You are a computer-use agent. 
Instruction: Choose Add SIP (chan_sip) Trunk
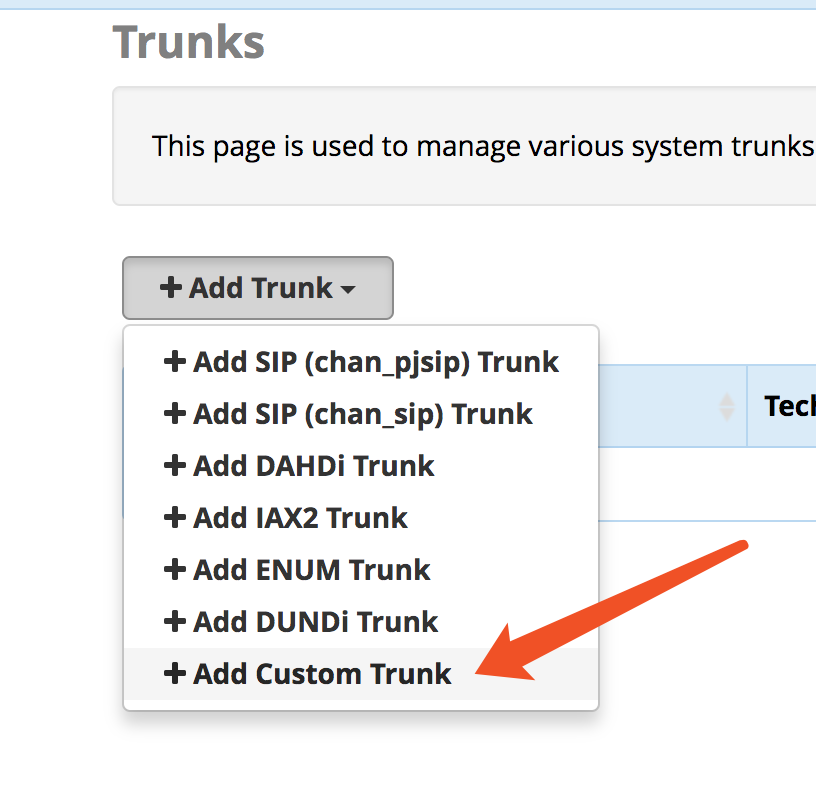point(361,414)
